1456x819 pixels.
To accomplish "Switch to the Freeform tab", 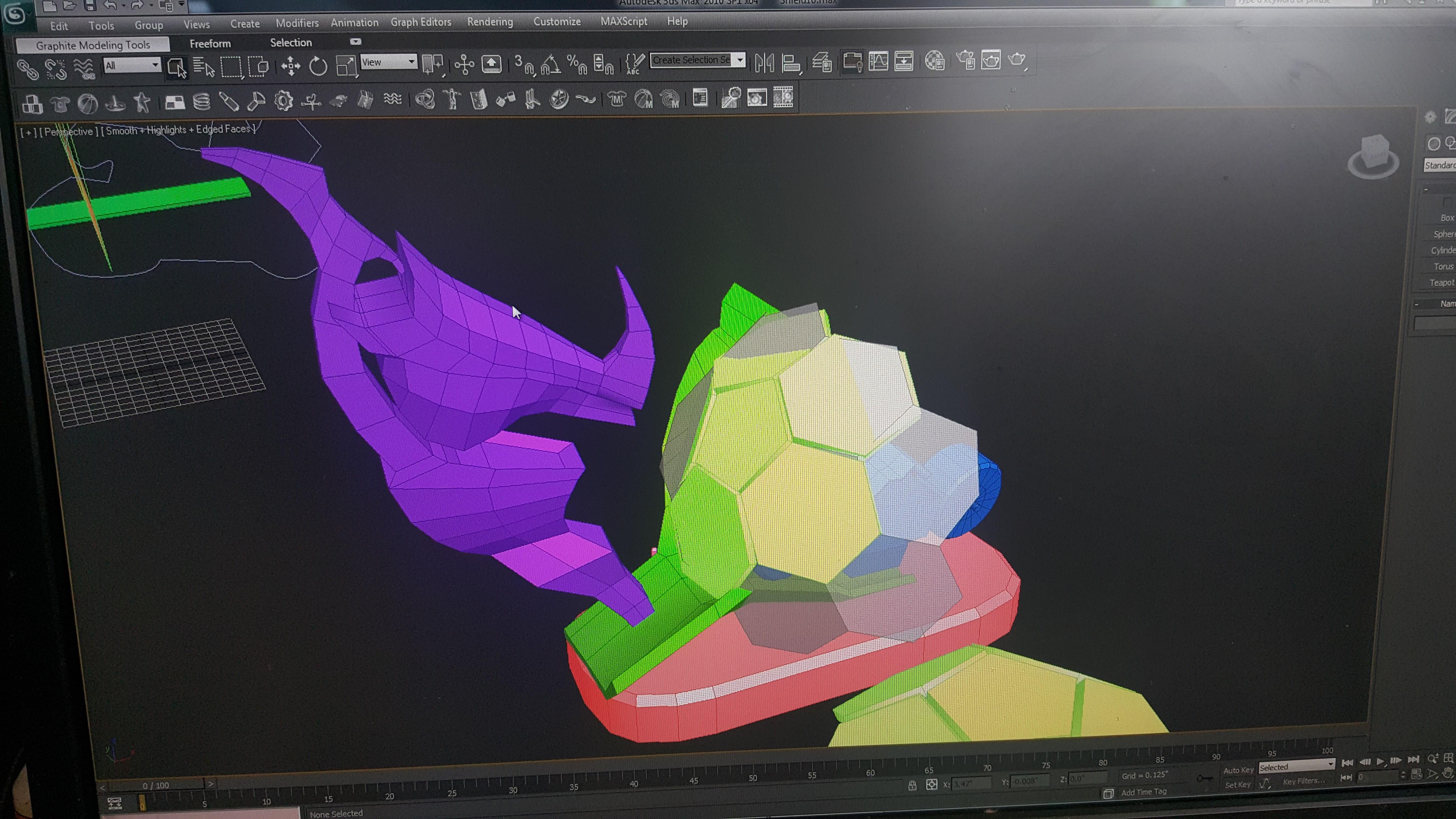I will (x=210, y=44).
